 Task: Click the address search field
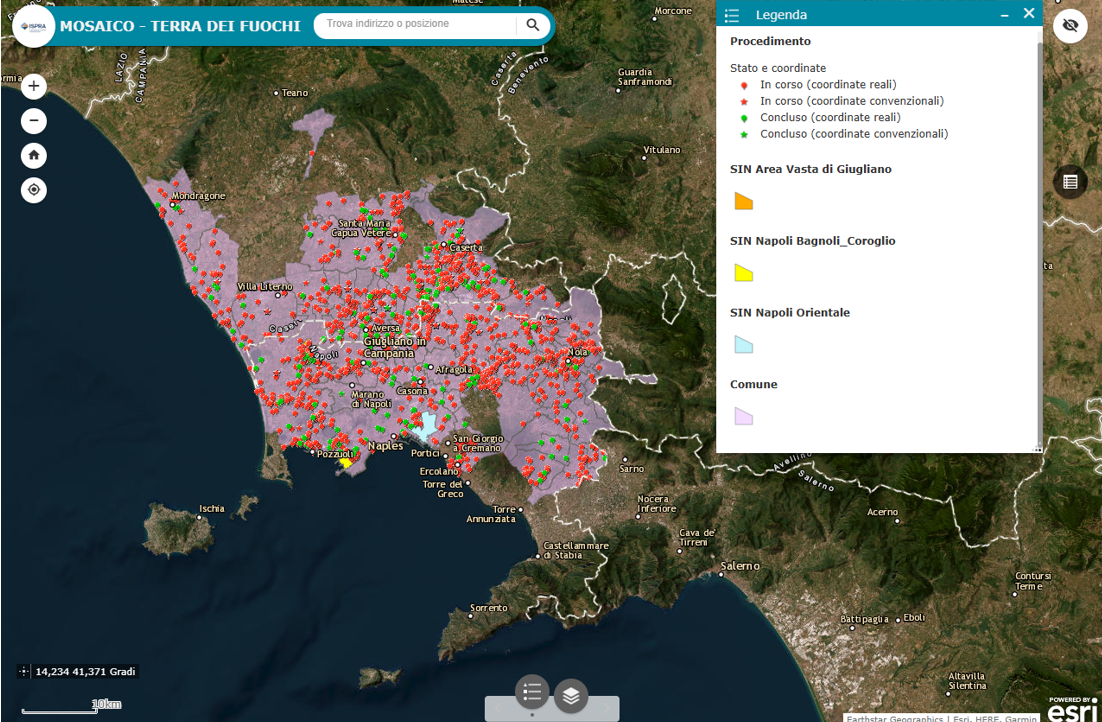(415, 24)
